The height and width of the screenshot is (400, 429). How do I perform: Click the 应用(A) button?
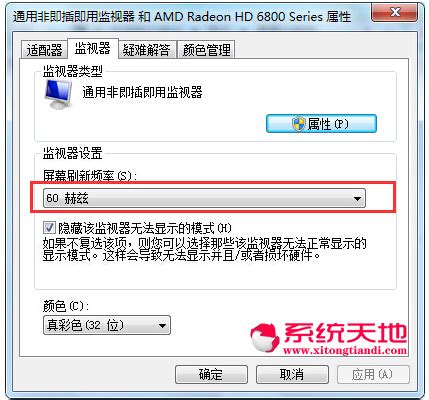[x=373, y=374]
